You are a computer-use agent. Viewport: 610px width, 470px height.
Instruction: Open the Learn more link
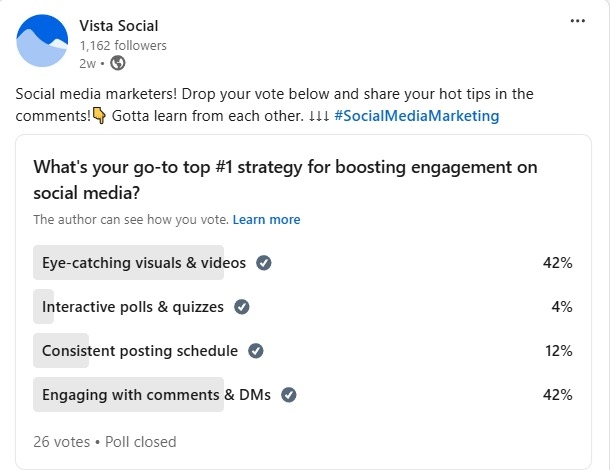(266, 219)
